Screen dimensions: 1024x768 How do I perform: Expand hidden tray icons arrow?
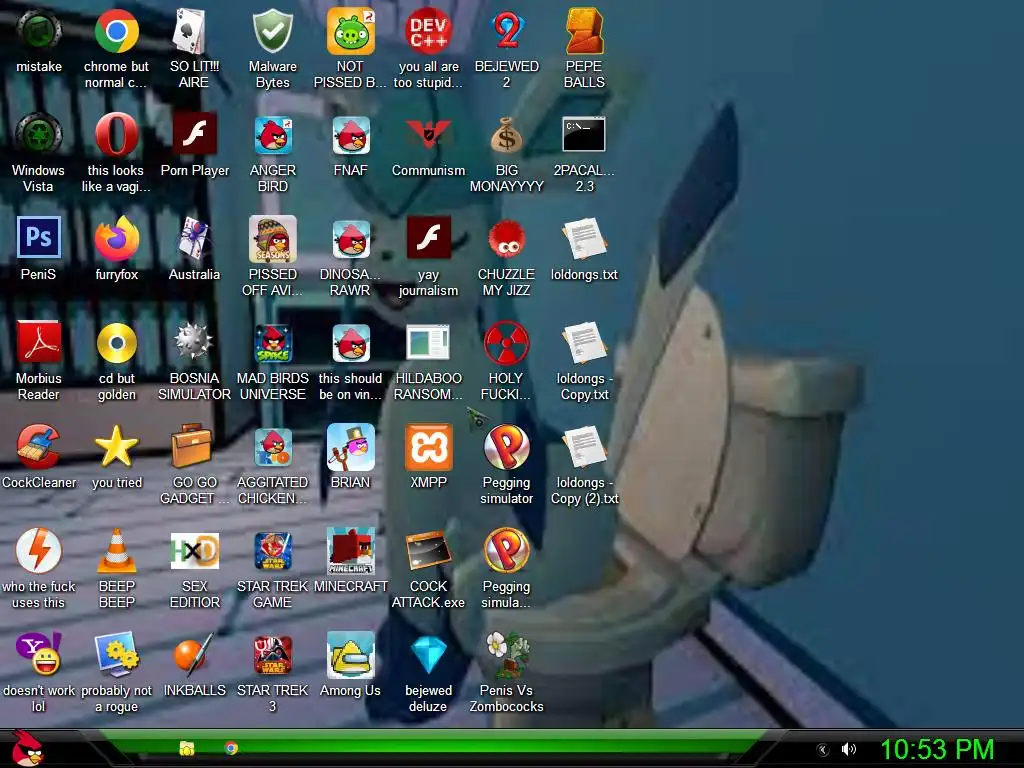point(823,750)
